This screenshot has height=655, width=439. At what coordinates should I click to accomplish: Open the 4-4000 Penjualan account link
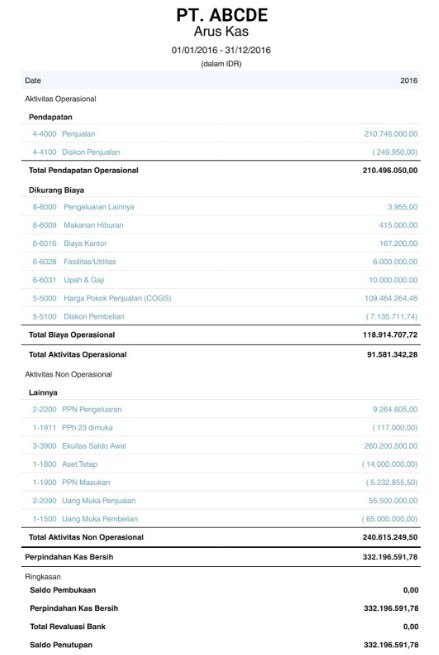[x=63, y=134]
